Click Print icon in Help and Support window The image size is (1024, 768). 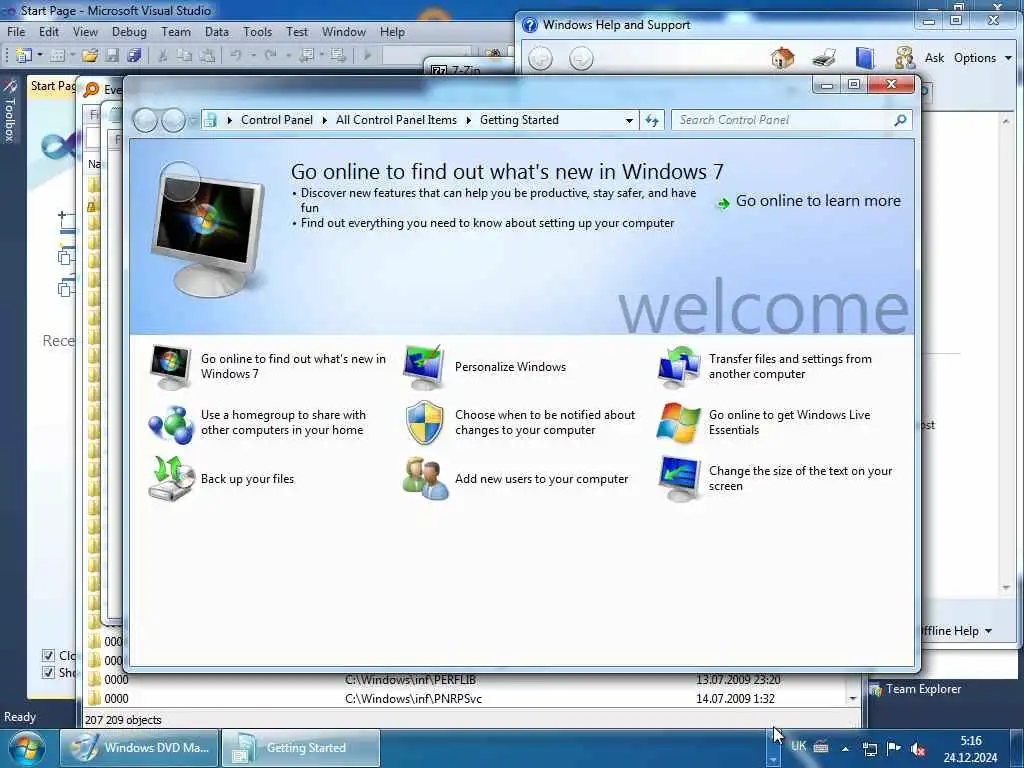824,58
